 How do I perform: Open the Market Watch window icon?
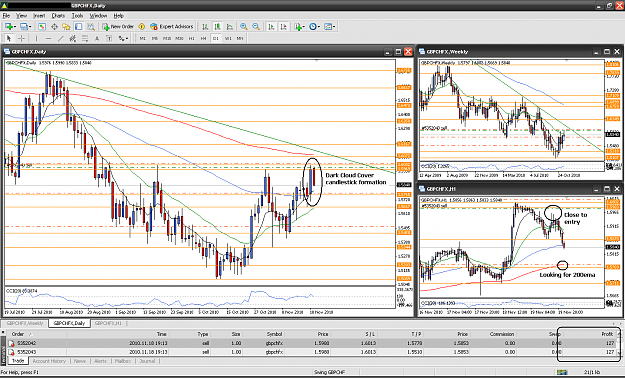pos(42,27)
